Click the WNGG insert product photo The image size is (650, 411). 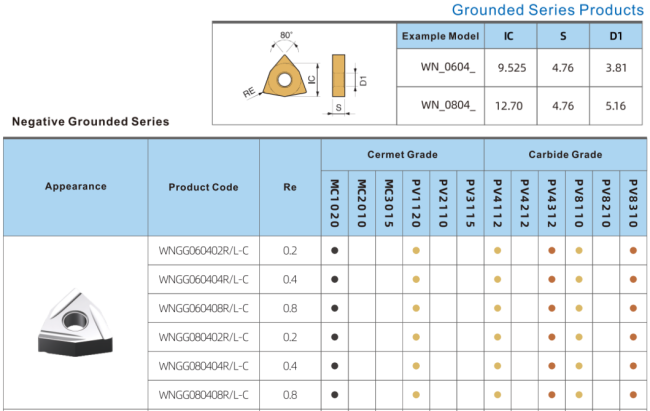(x=75, y=321)
